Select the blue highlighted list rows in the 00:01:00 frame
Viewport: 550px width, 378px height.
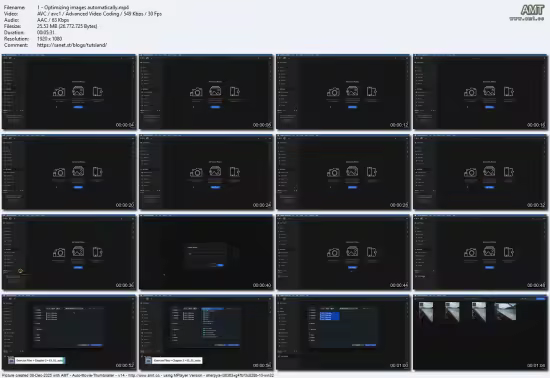coord(329,316)
